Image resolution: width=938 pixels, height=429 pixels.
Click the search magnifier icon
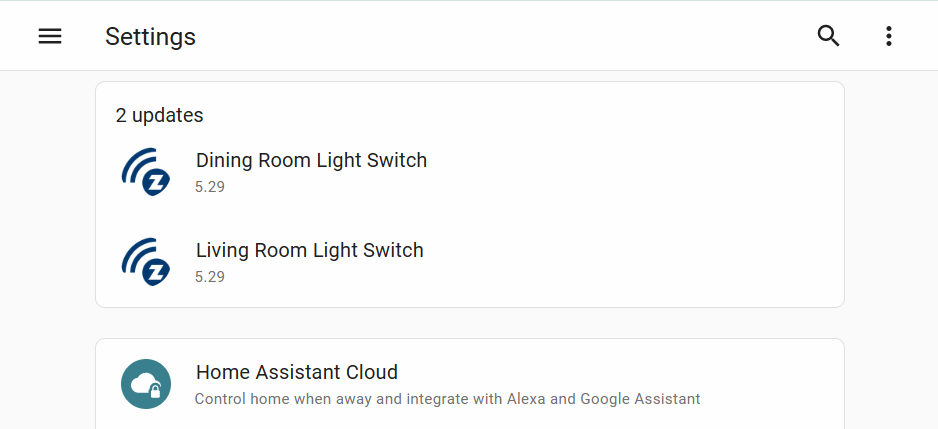828,37
